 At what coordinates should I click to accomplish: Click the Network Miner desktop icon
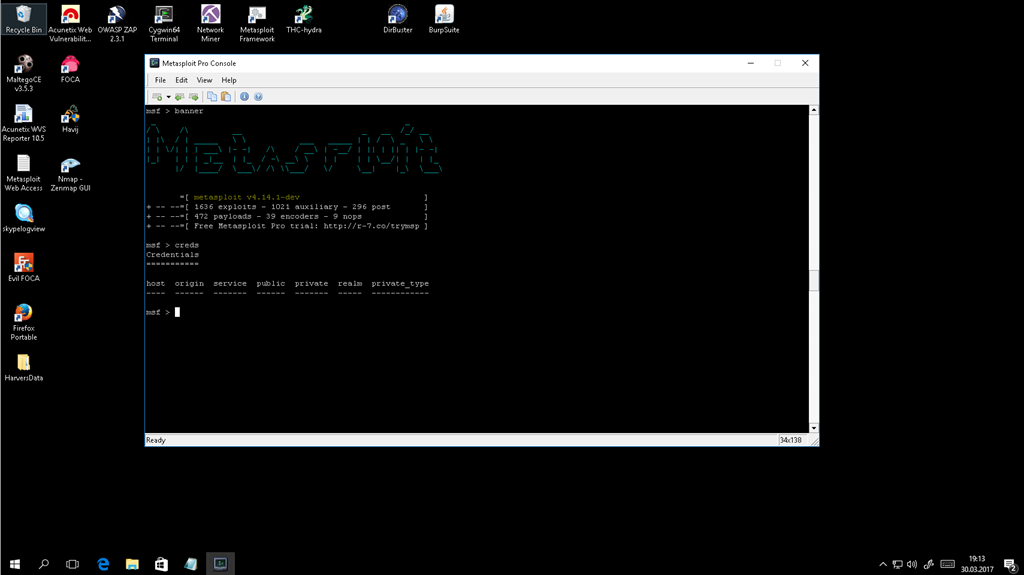coord(210,24)
